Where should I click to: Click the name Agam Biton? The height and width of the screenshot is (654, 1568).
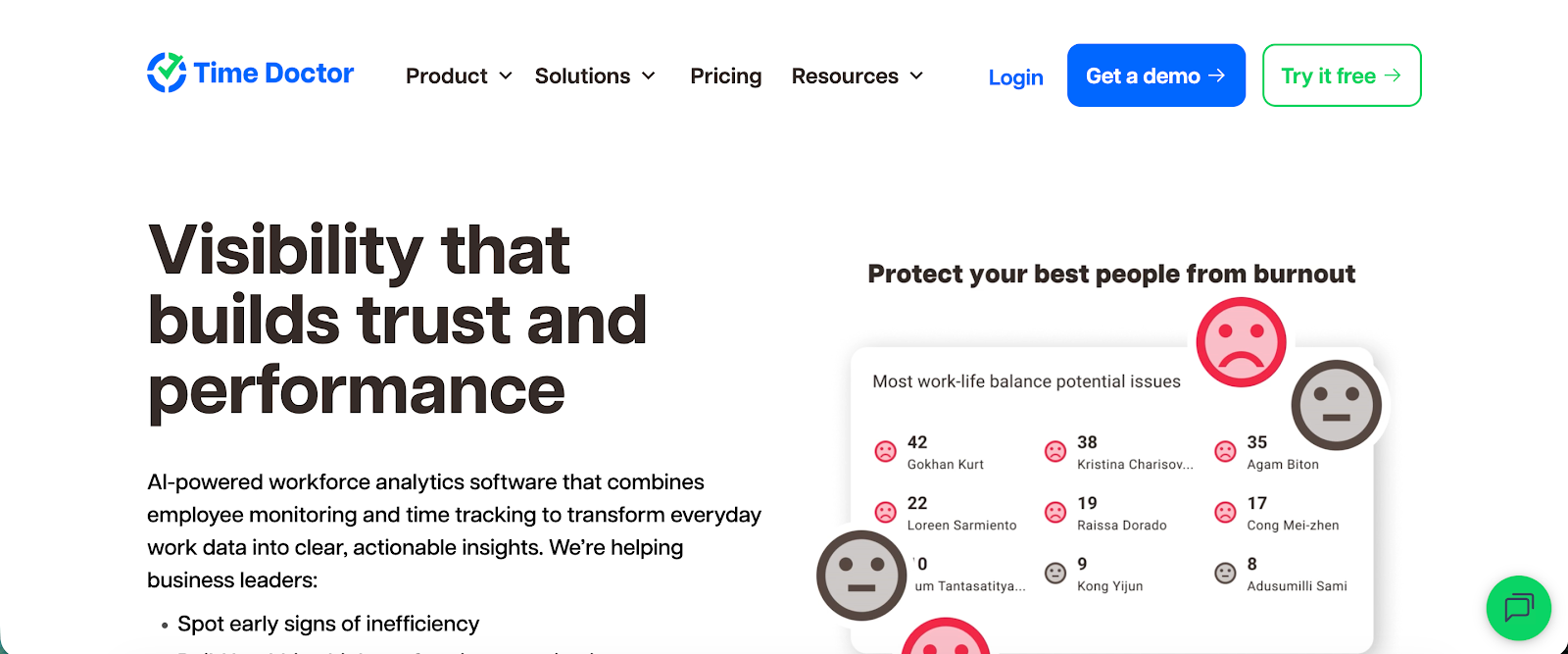[1283, 465]
